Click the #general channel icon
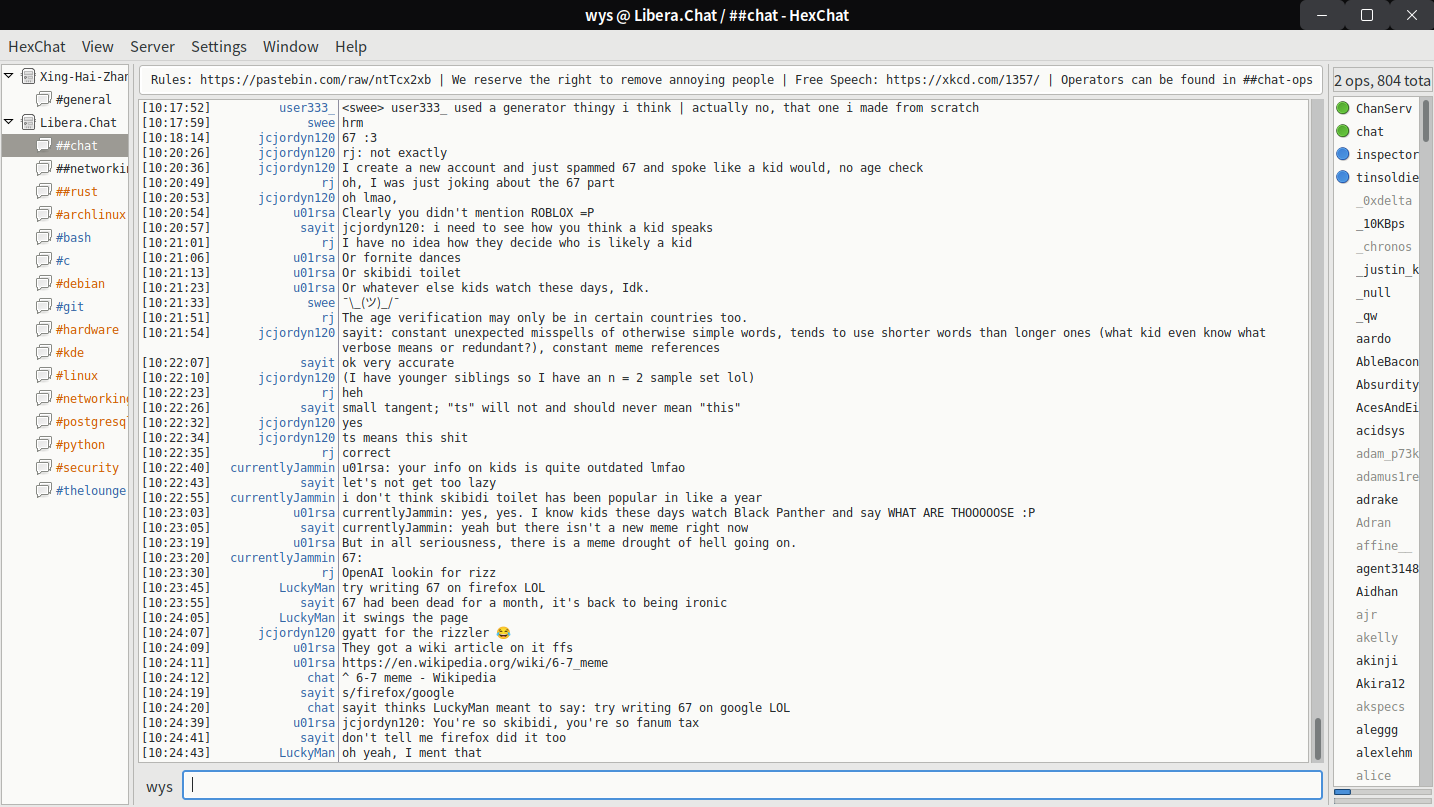 [x=44, y=99]
